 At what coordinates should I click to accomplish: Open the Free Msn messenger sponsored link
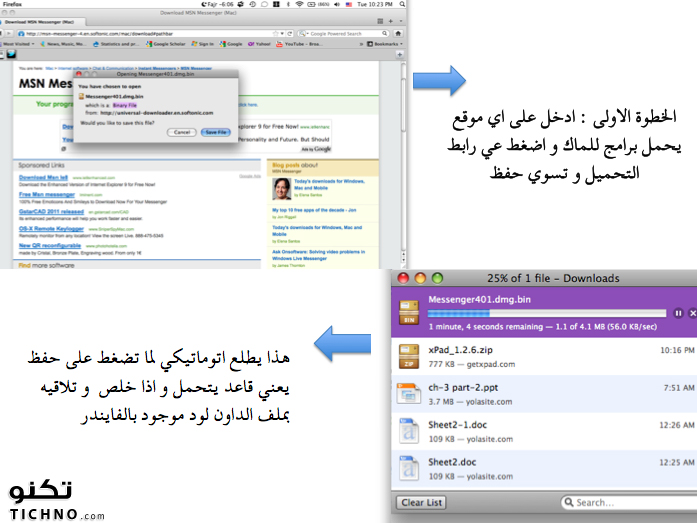click(47, 194)
